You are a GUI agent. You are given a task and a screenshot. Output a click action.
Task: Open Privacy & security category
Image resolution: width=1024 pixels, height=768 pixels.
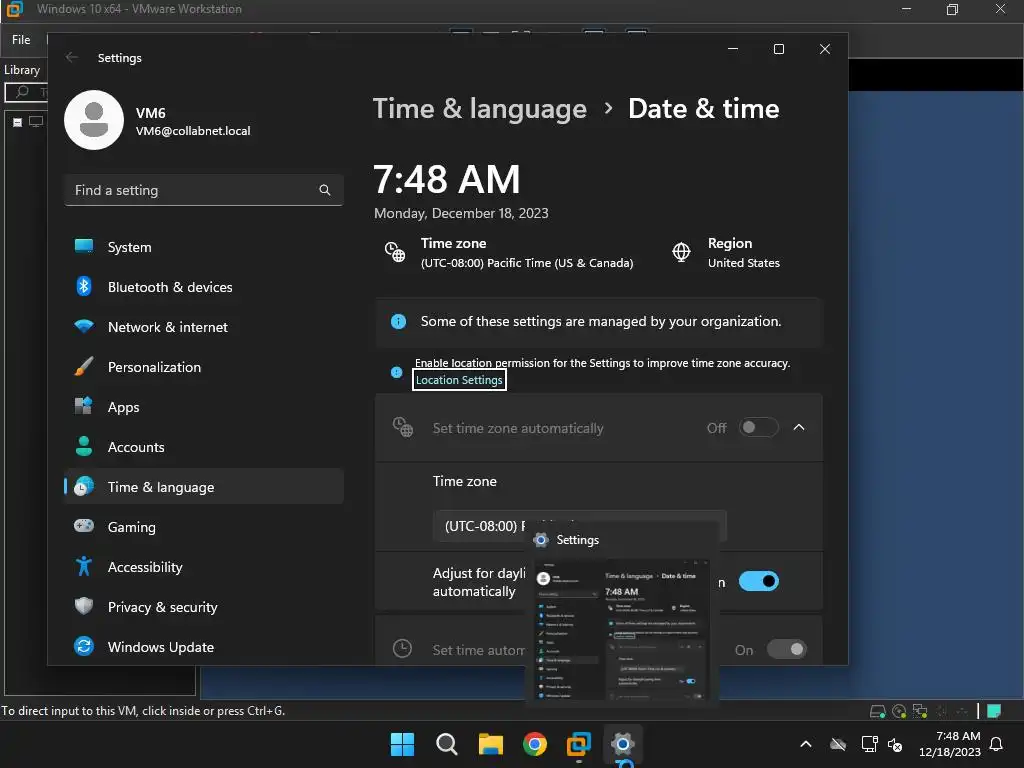point(204,607)
